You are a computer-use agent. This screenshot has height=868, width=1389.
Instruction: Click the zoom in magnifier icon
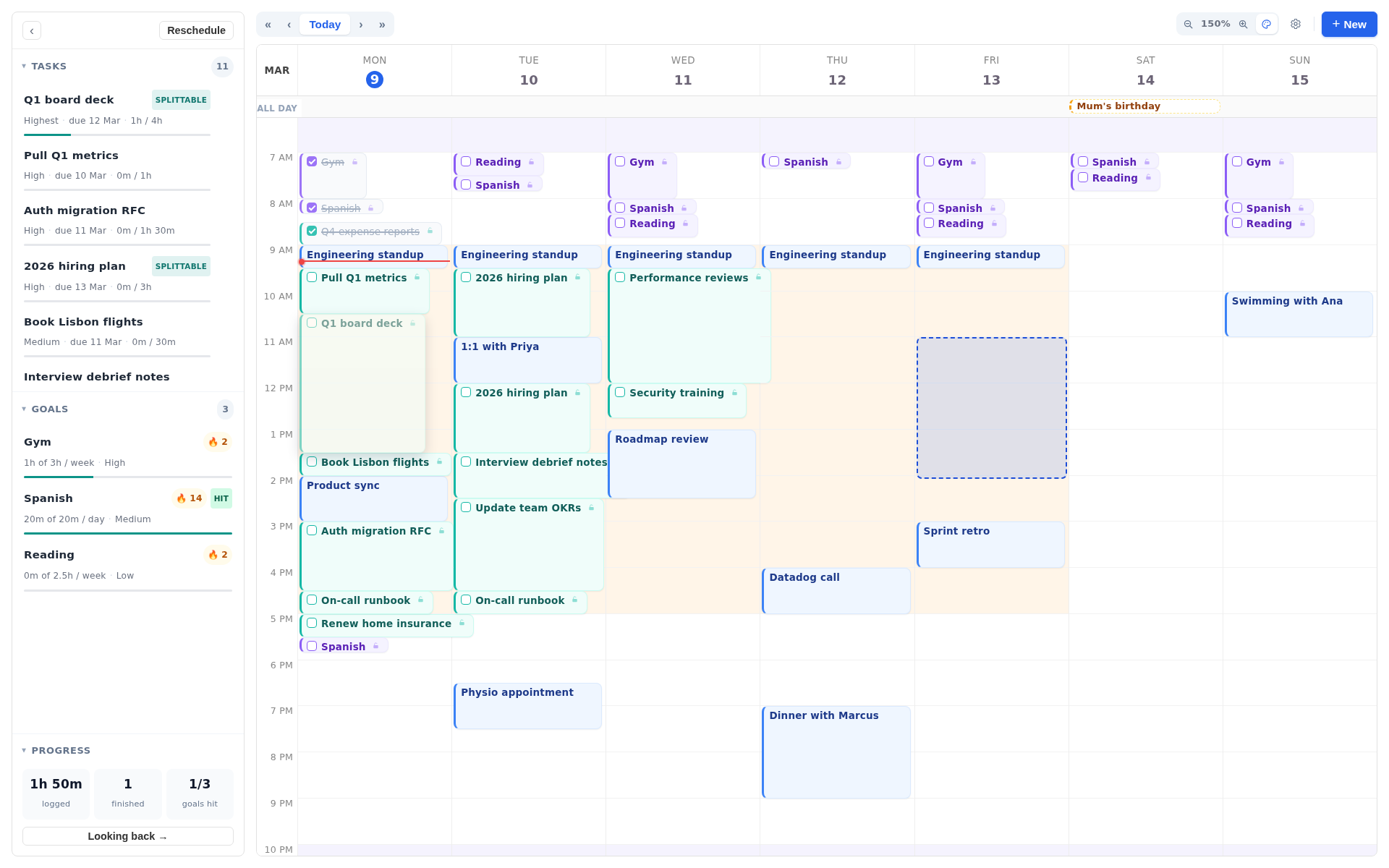[x=1243, y=25]
